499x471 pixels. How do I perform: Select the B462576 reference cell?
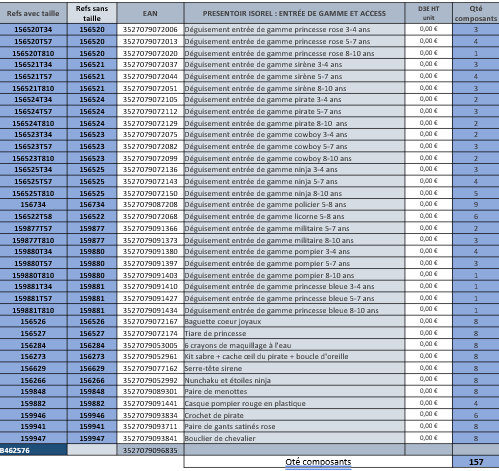tap(33, 450)
